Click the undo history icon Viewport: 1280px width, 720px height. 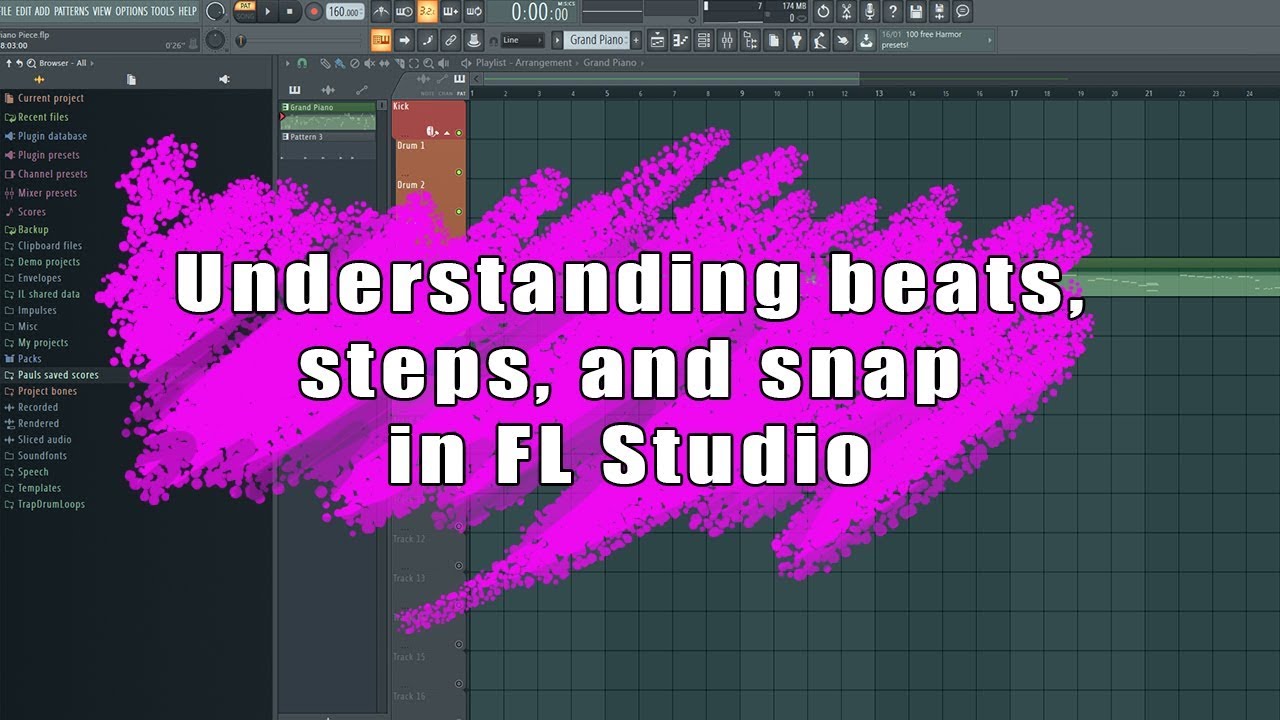click(x=823, y=12)
